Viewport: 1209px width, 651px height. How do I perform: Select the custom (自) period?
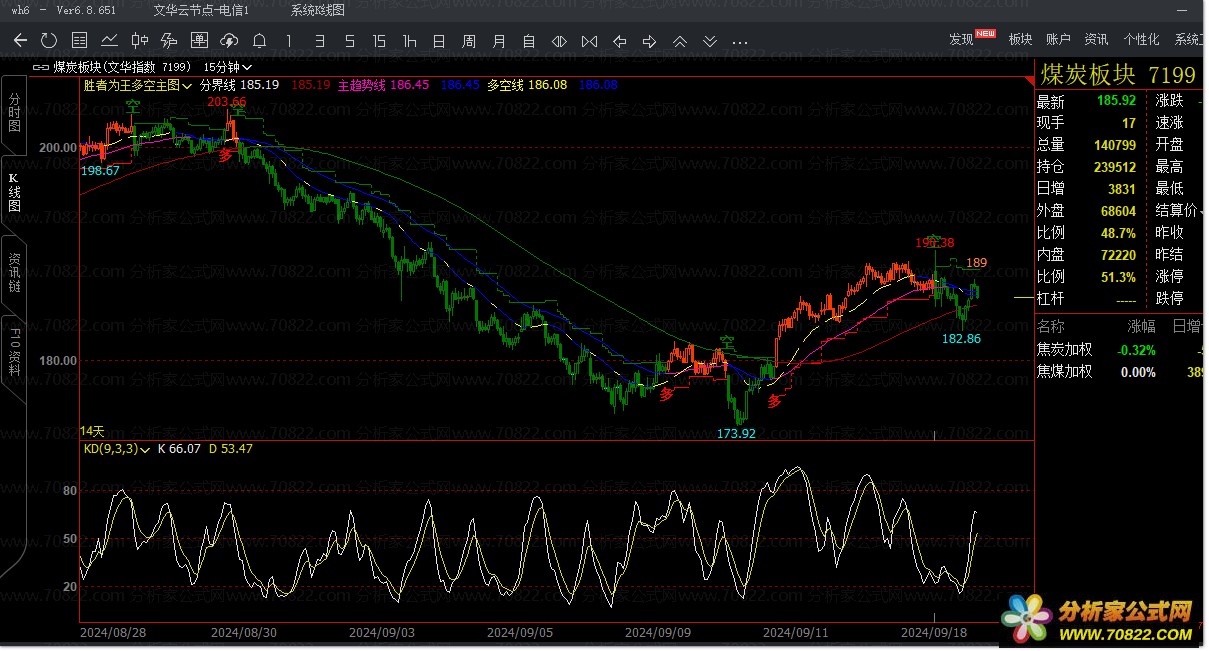[x=529, y=41]
